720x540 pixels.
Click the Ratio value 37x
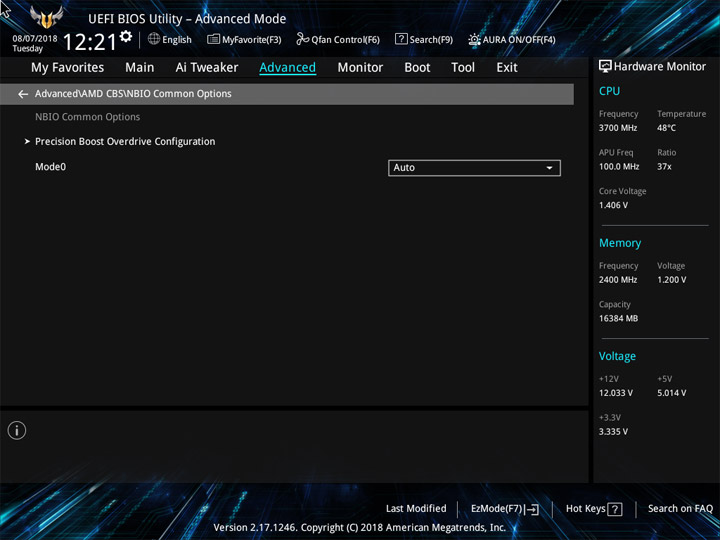664,166
